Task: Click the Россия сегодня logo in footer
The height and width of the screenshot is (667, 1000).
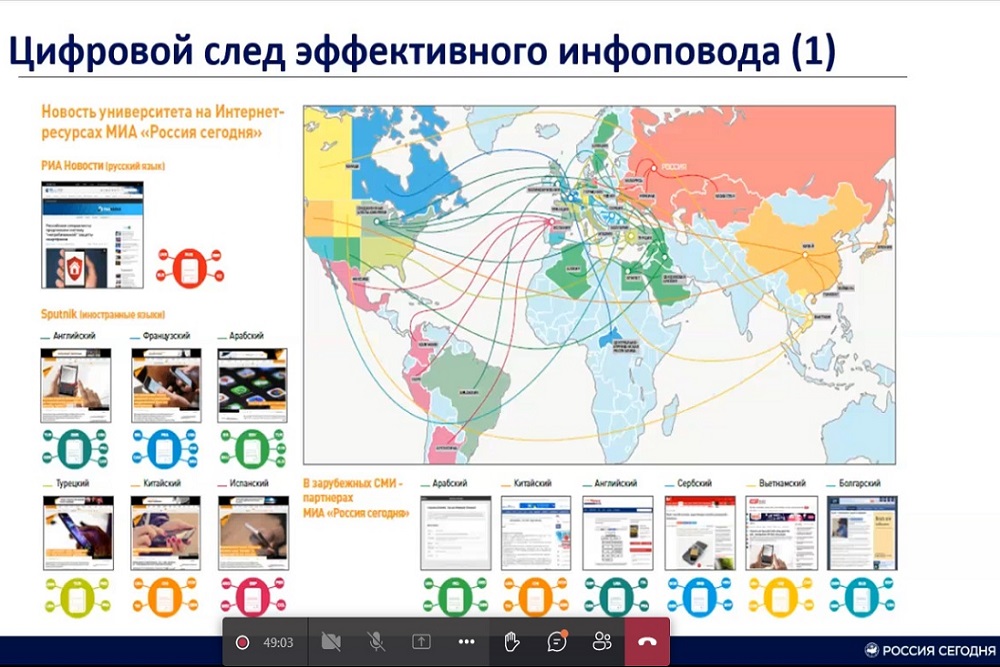Action: point(929,648)
